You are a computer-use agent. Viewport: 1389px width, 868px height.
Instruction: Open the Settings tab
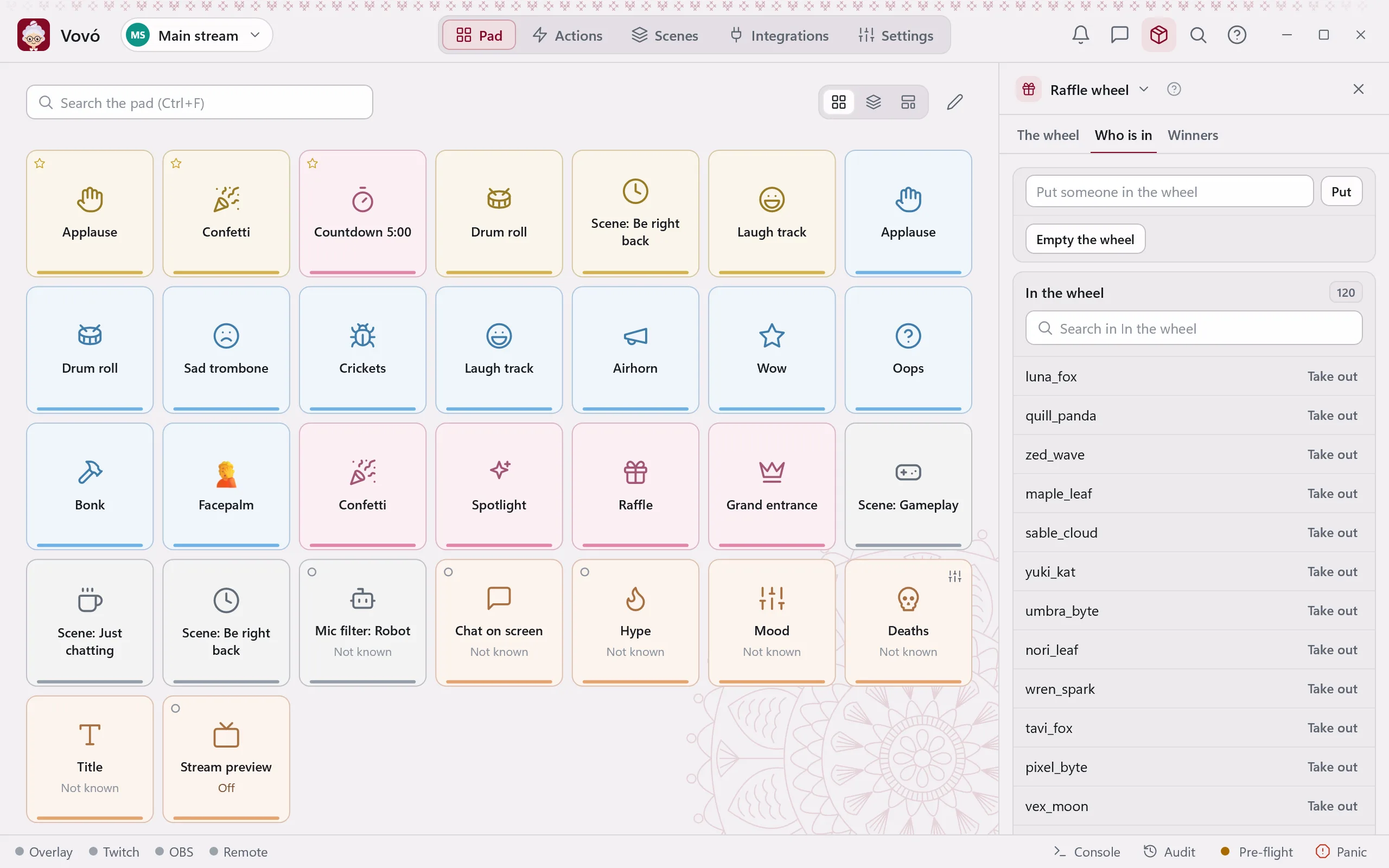tap(895, 35)
